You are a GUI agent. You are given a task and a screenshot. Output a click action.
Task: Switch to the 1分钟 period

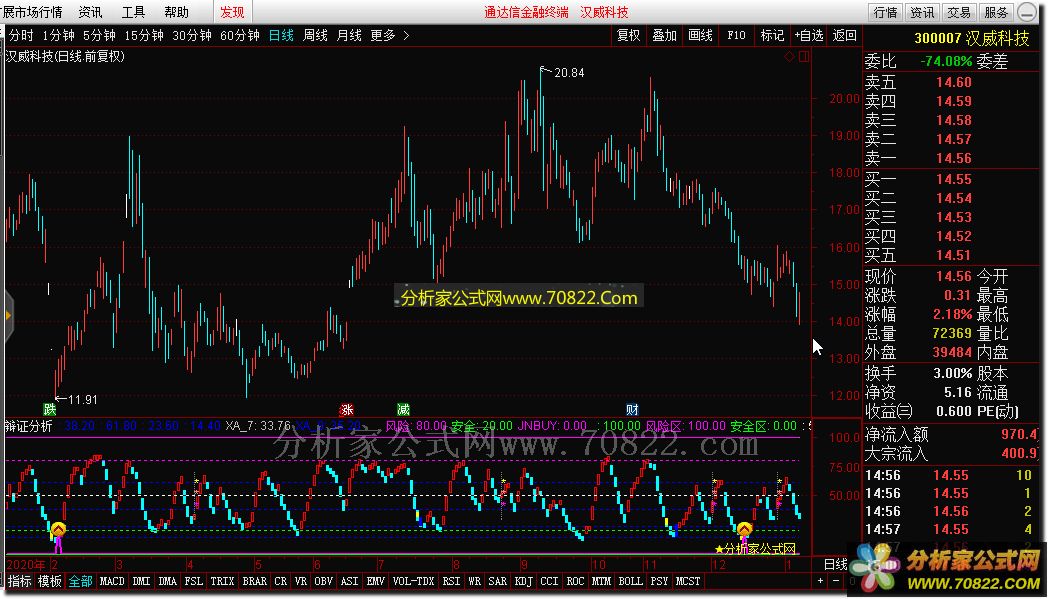coord(58,35)
